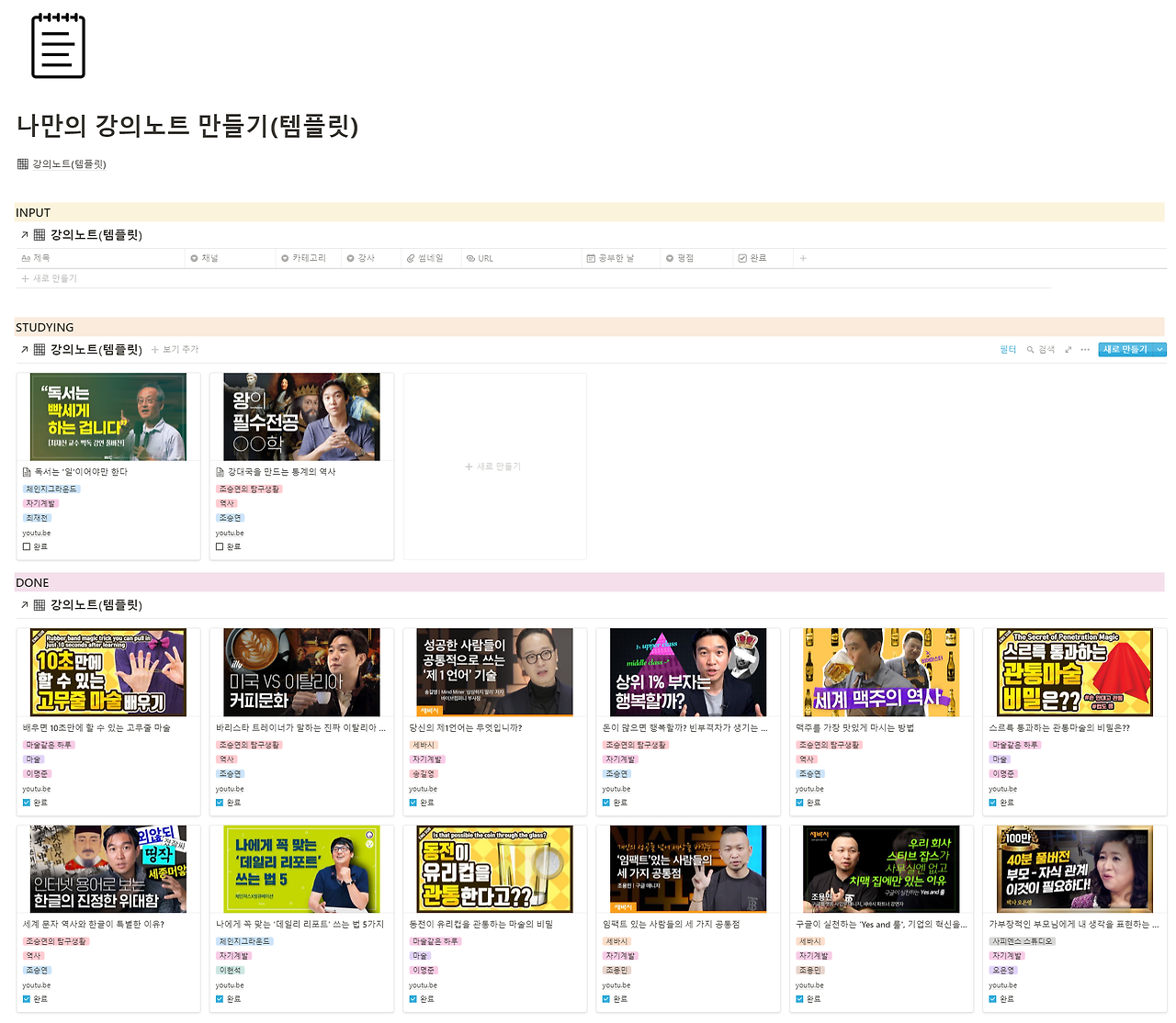Uncheck 완료 on the 맥주를 가장 맛있게 마시는 방법 card
This screenshot has width=1176, height=1023.
(800, 803)
